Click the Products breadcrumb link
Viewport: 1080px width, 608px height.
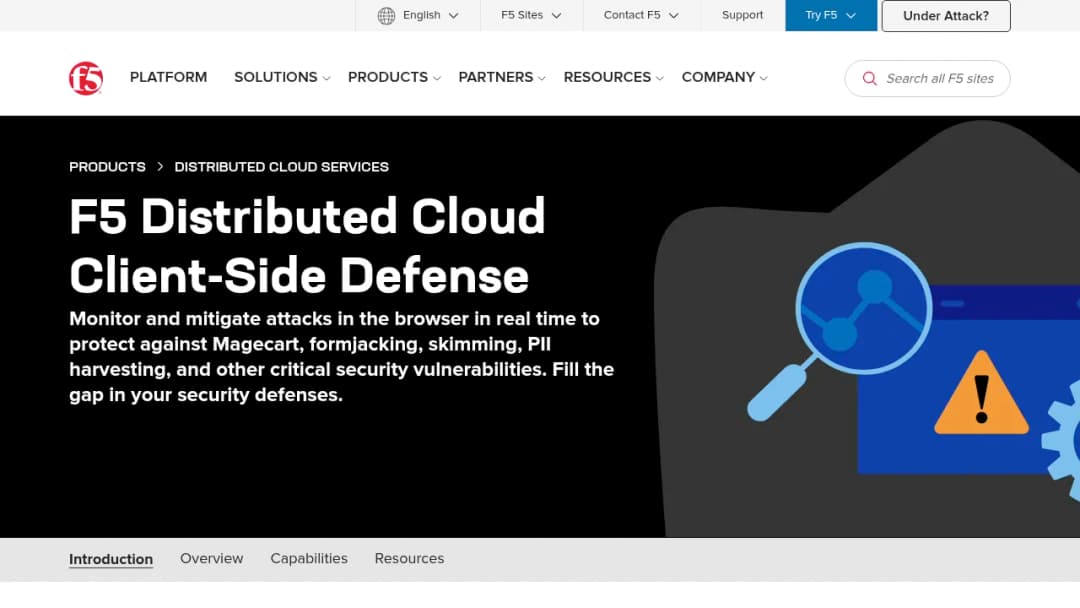coord(107,167)
